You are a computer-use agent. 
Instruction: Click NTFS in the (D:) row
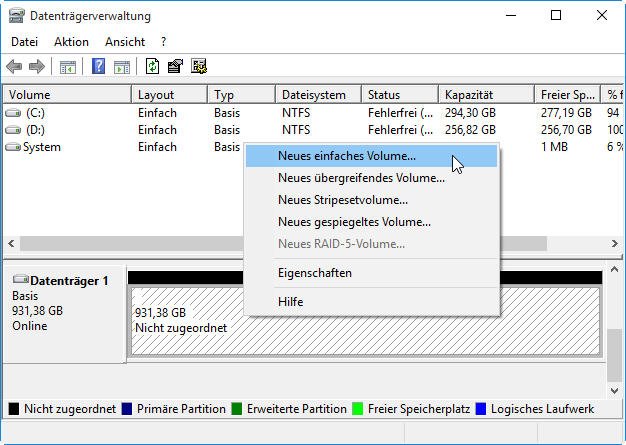pyautogui.click(x=296, y=130)
